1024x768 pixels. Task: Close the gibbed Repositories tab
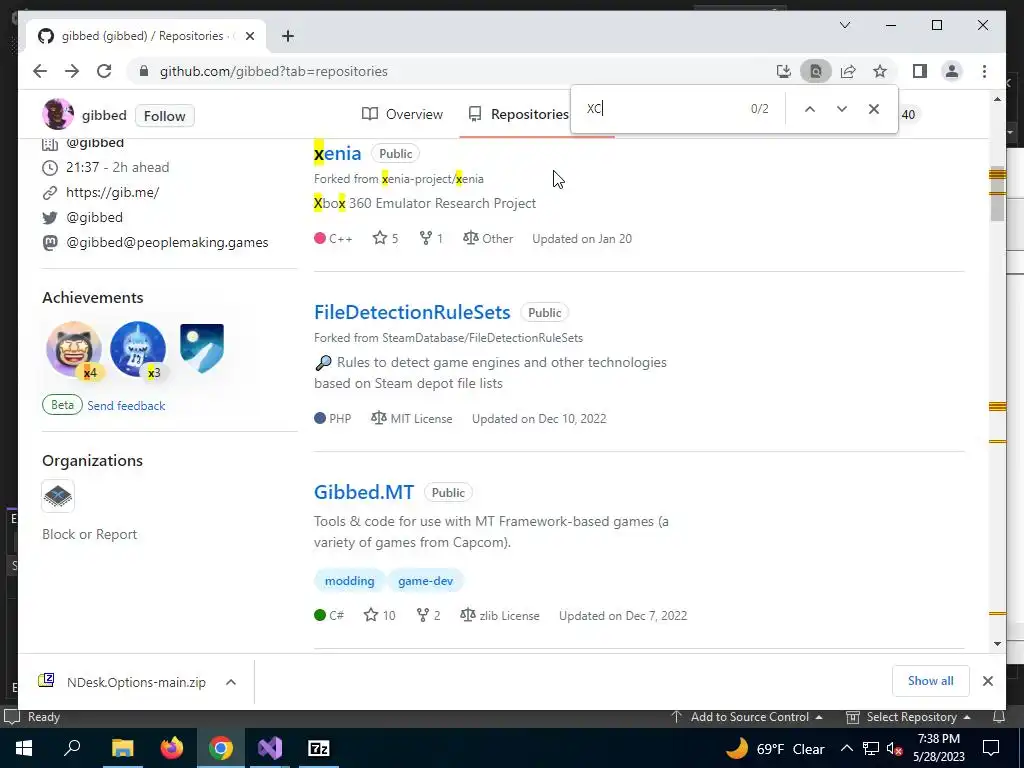click(249, 36)
